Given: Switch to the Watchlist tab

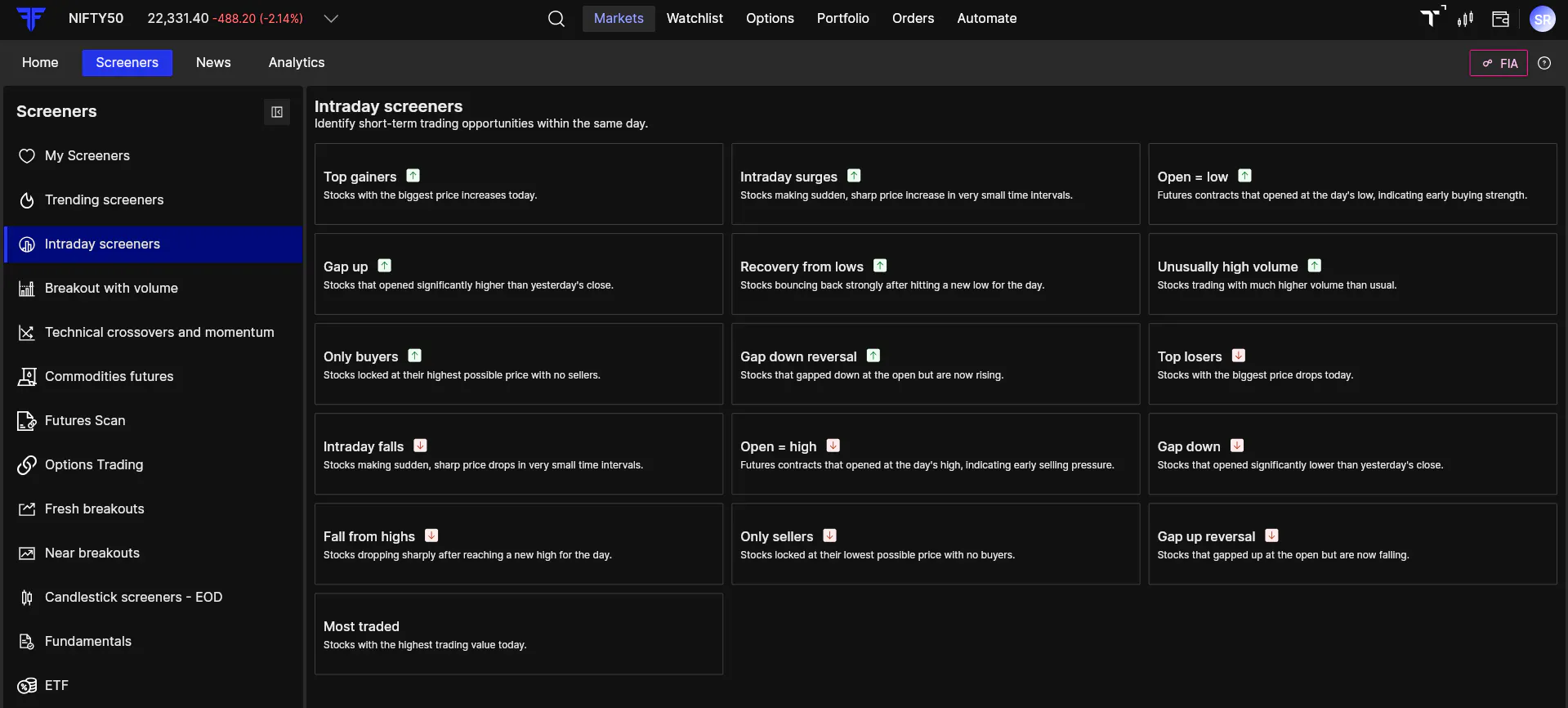Looking at the screenshot, I should point(695,19).
